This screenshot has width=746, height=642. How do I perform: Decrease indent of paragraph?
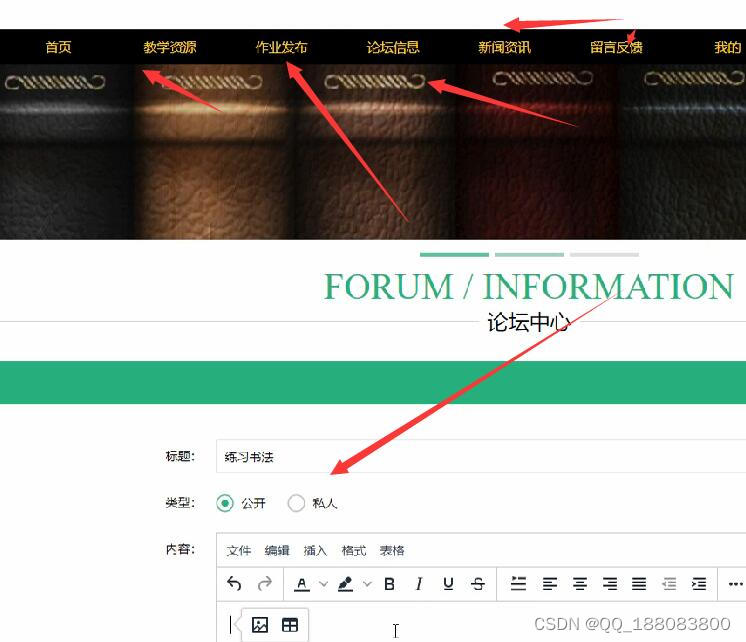coord(669,584)
